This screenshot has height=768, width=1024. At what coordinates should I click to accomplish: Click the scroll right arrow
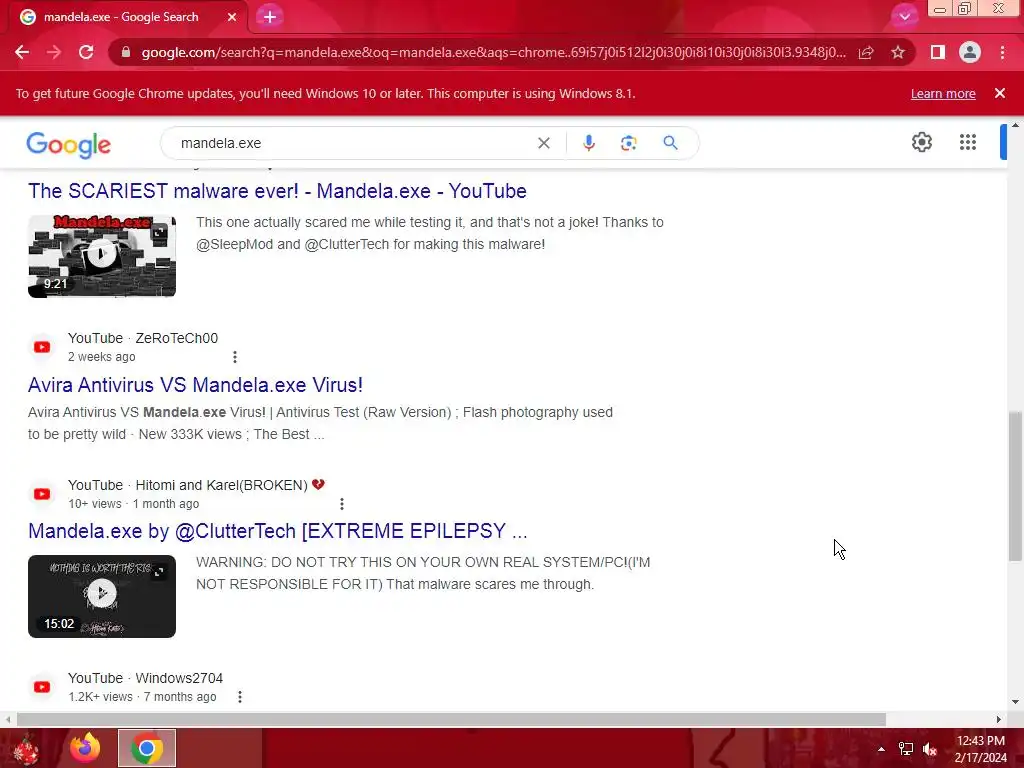click(x=999, y=720)
